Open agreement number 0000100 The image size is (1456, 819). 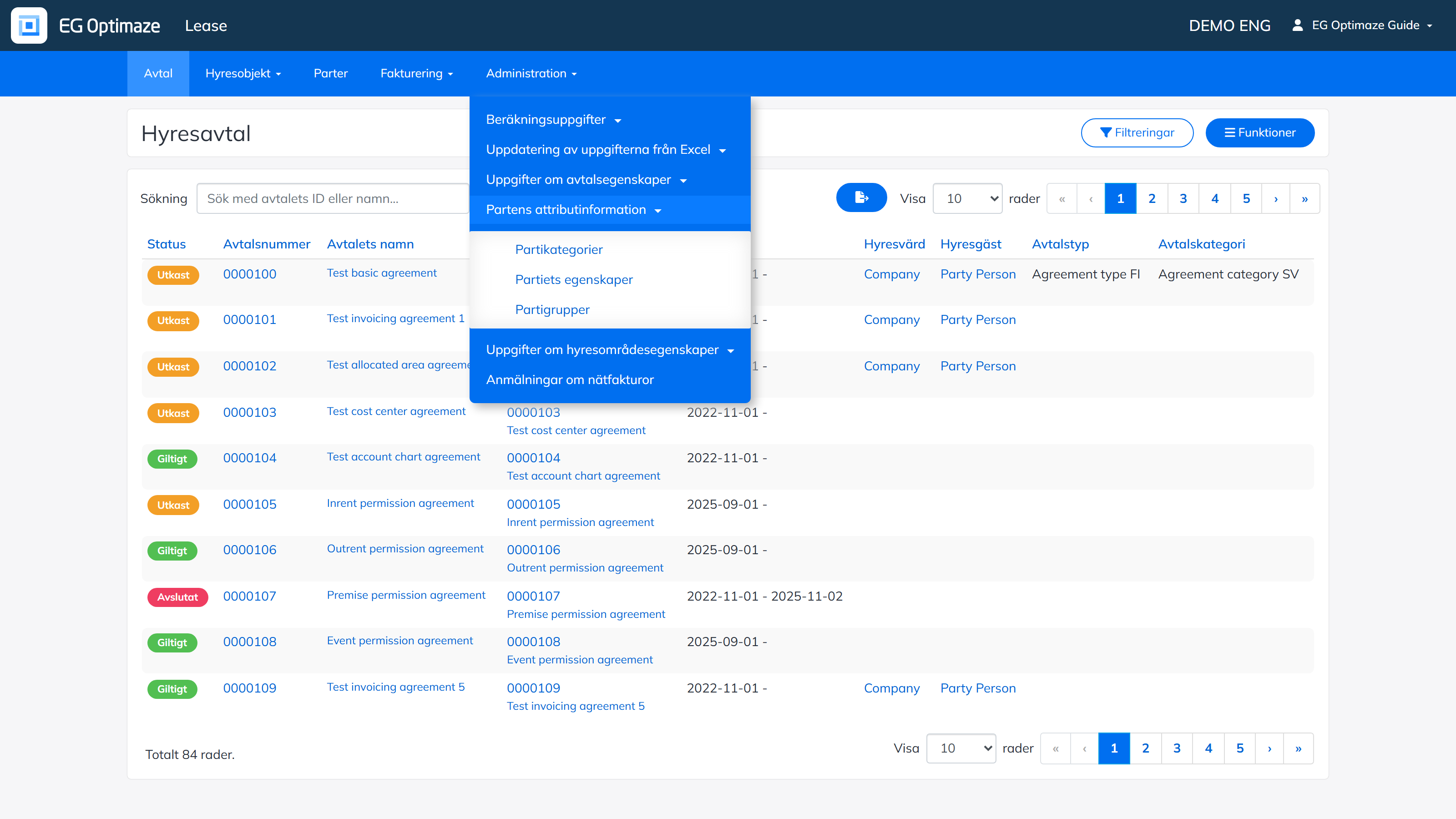[x=250, y=274]
